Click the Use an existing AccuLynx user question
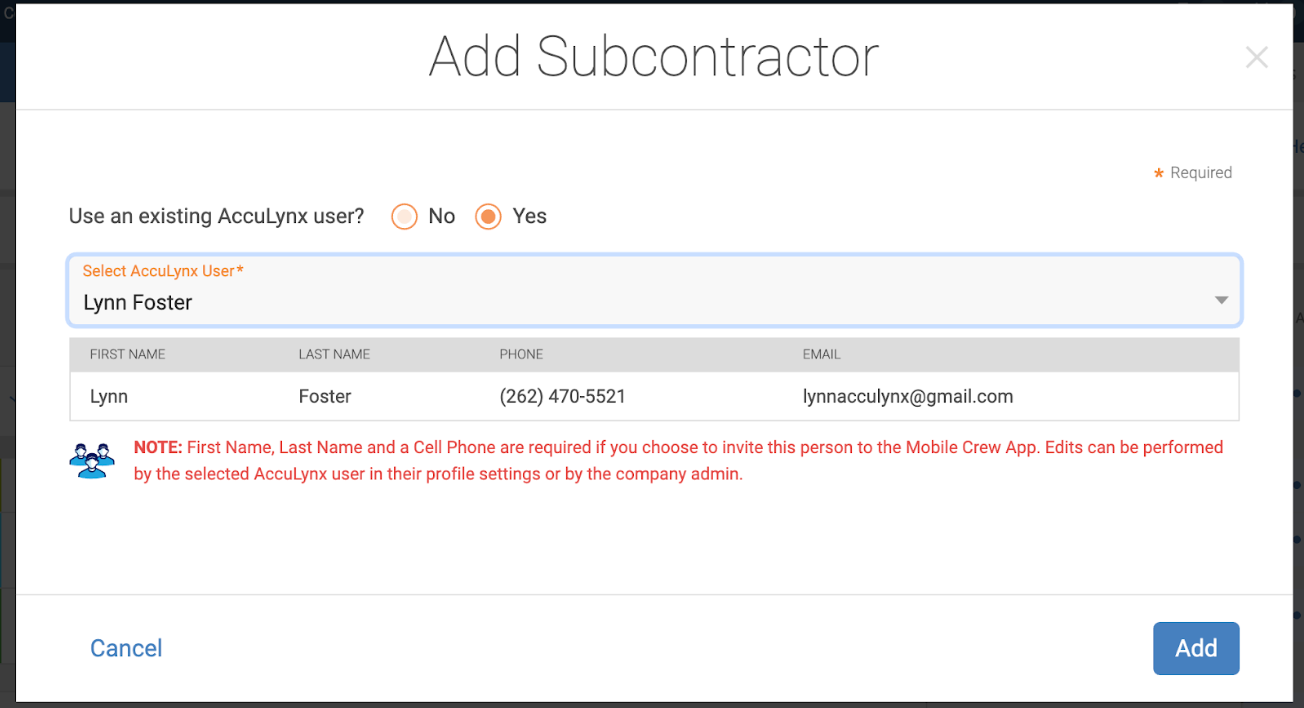 pyautogui.click(x=217, y=216)
